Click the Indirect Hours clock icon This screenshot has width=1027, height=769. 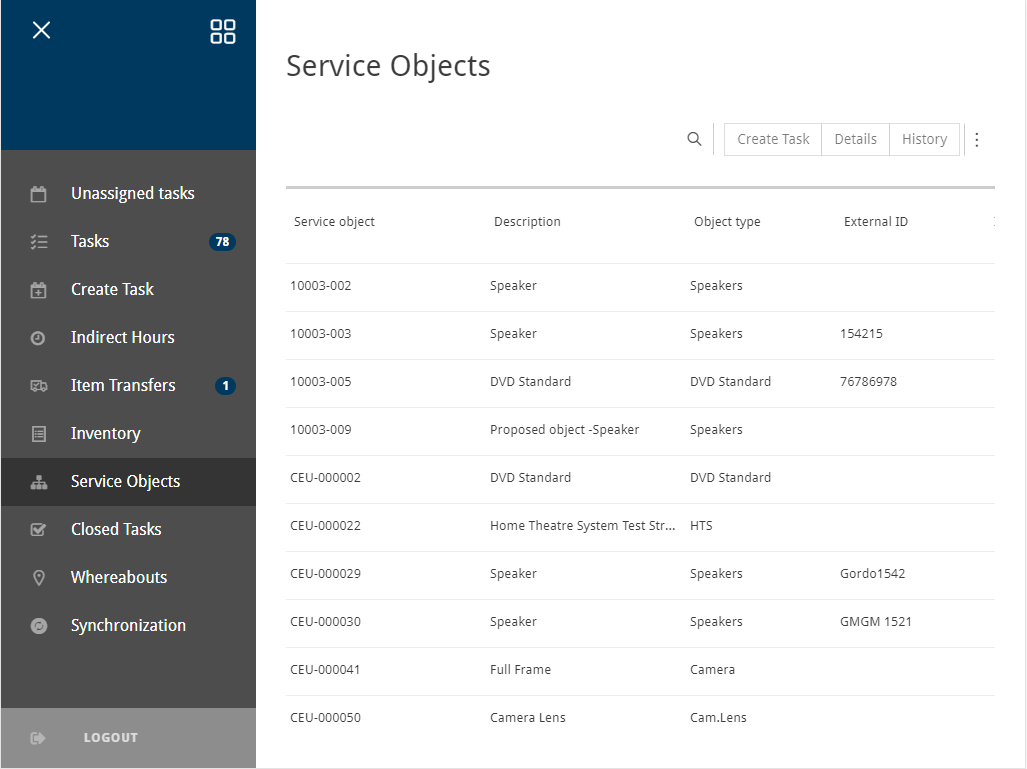tap(39, 338)
